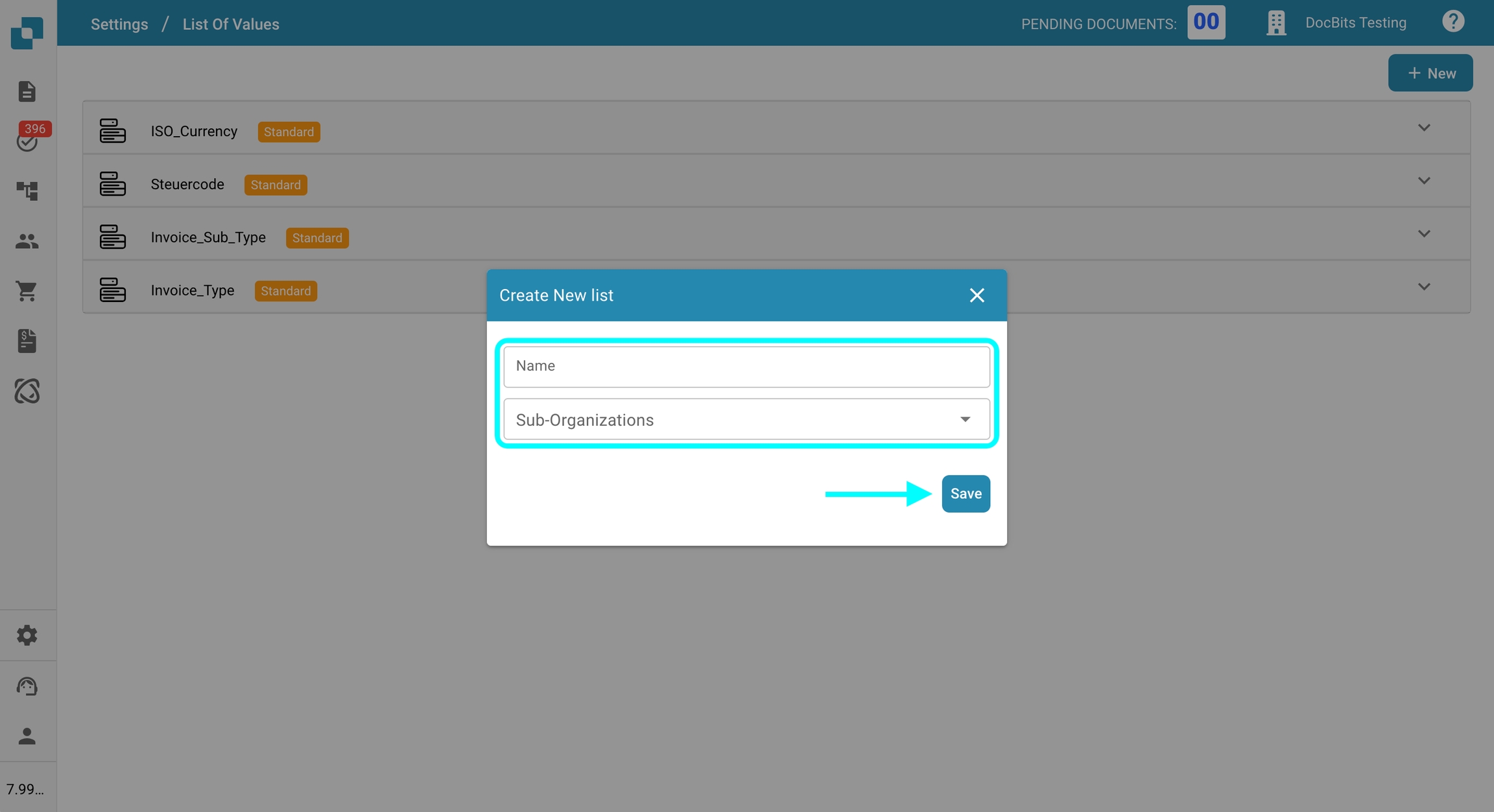Click the shopping cart sidebar icon

point(27,291)
